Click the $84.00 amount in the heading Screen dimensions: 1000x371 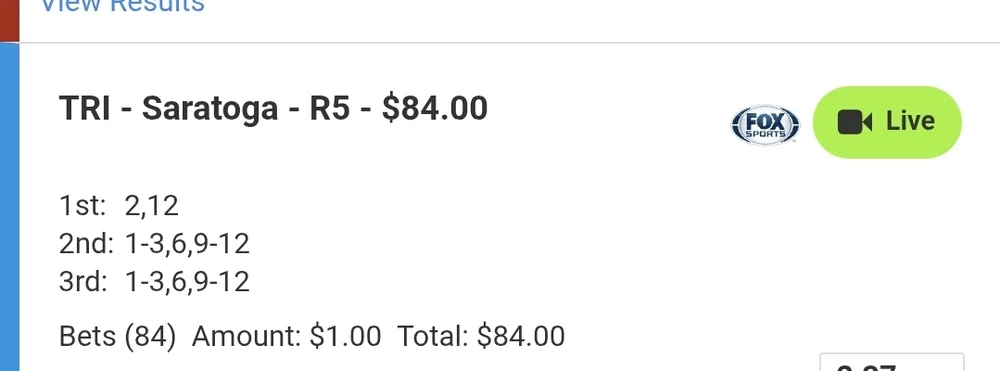[x=435, y=108]
